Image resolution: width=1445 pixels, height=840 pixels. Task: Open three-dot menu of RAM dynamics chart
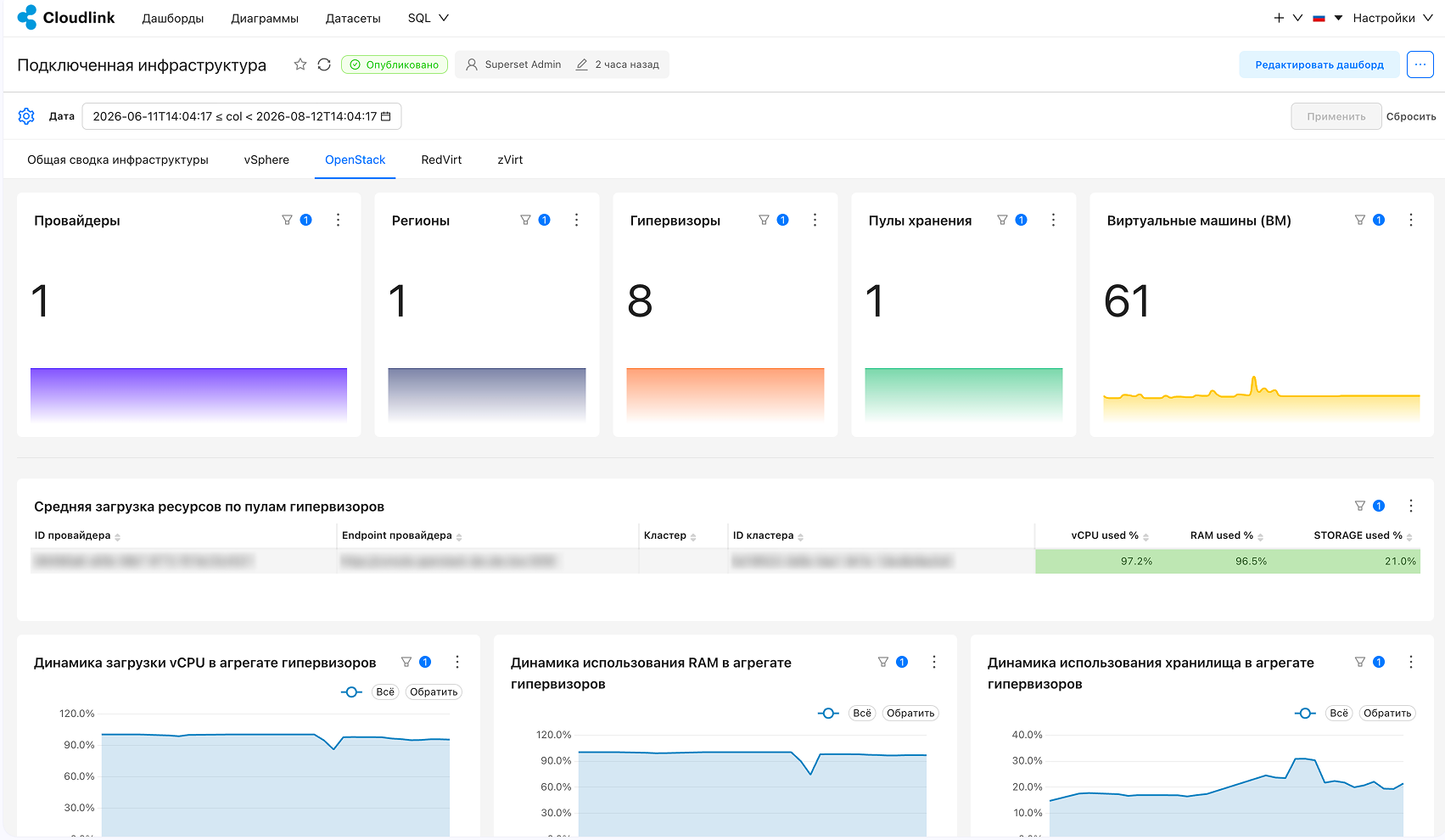pyautogui.click(x=934, y=662)
